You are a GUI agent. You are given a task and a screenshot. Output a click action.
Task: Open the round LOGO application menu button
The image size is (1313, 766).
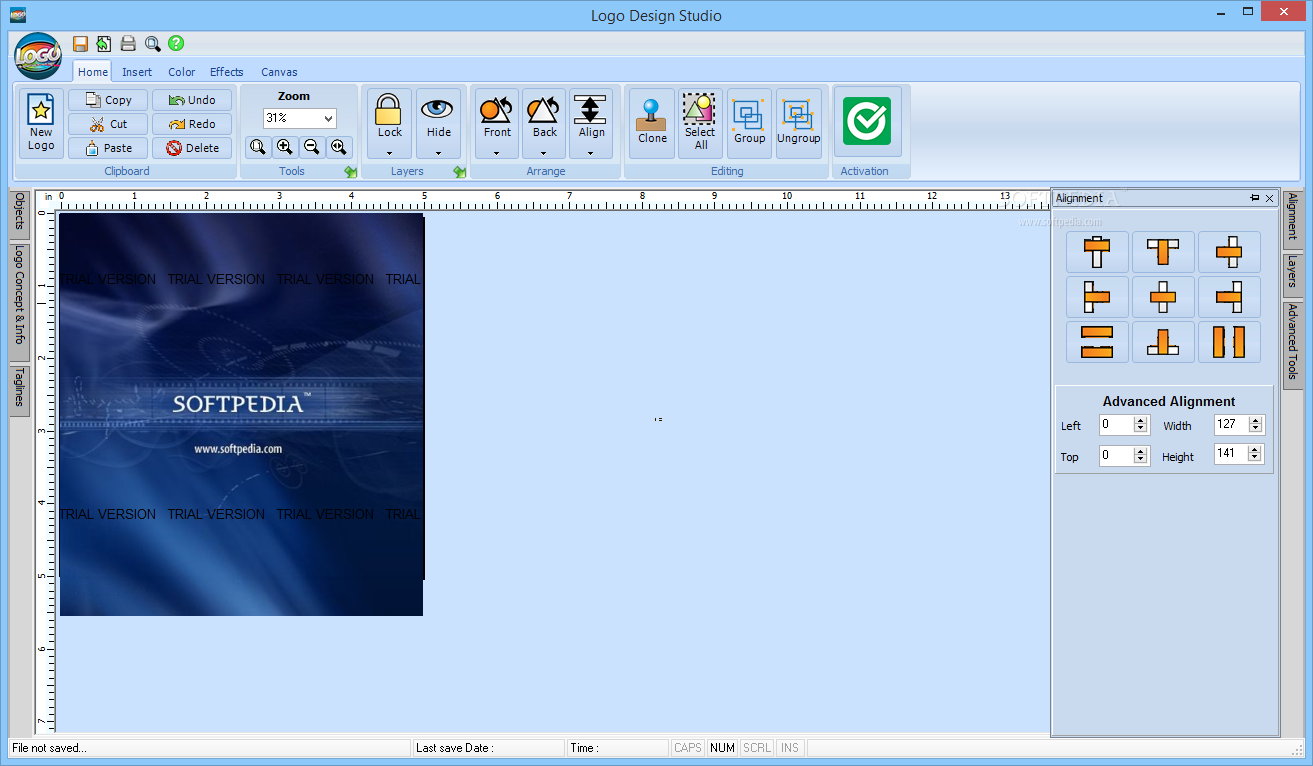click(x=38, y=54)
